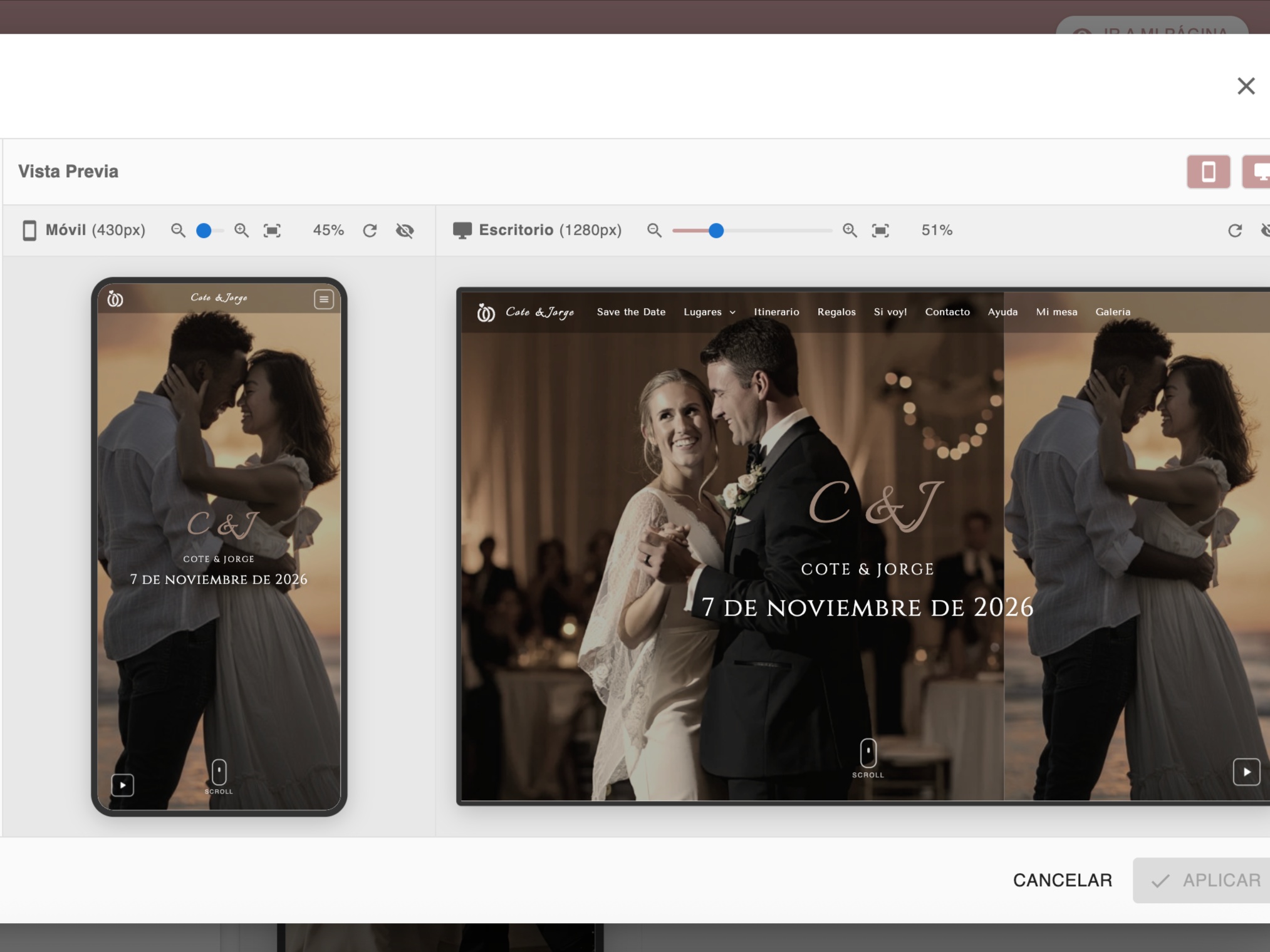Viewport: 1270px width, 952px height.
Task: Hide the mobile preview panel
Action: pos(405,230)
